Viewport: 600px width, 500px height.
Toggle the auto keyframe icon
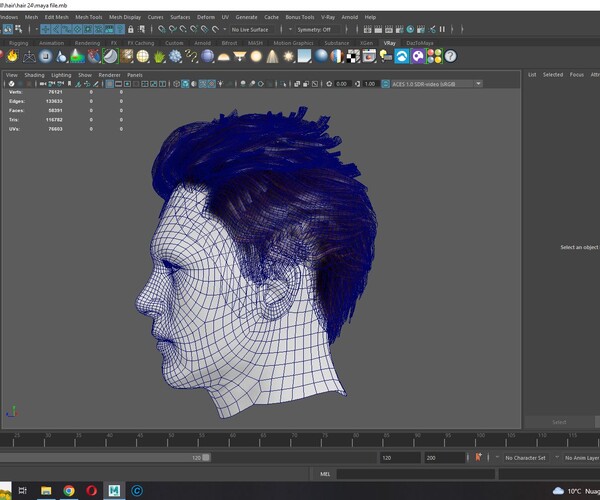point(478,457)
